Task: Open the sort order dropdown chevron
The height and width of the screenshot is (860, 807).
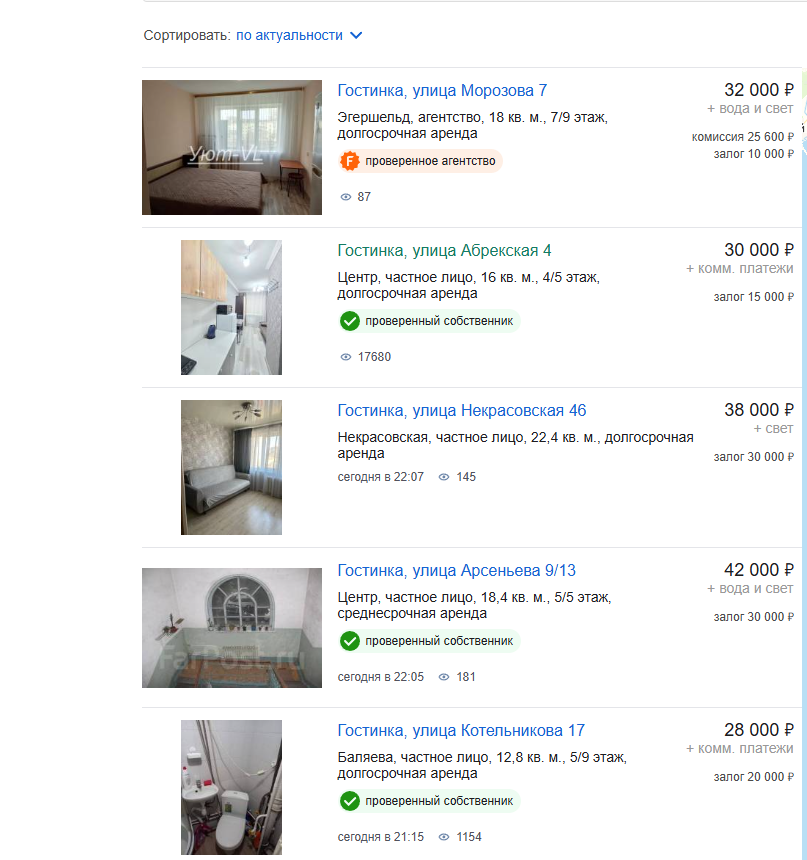Action: tap(356, 36)
